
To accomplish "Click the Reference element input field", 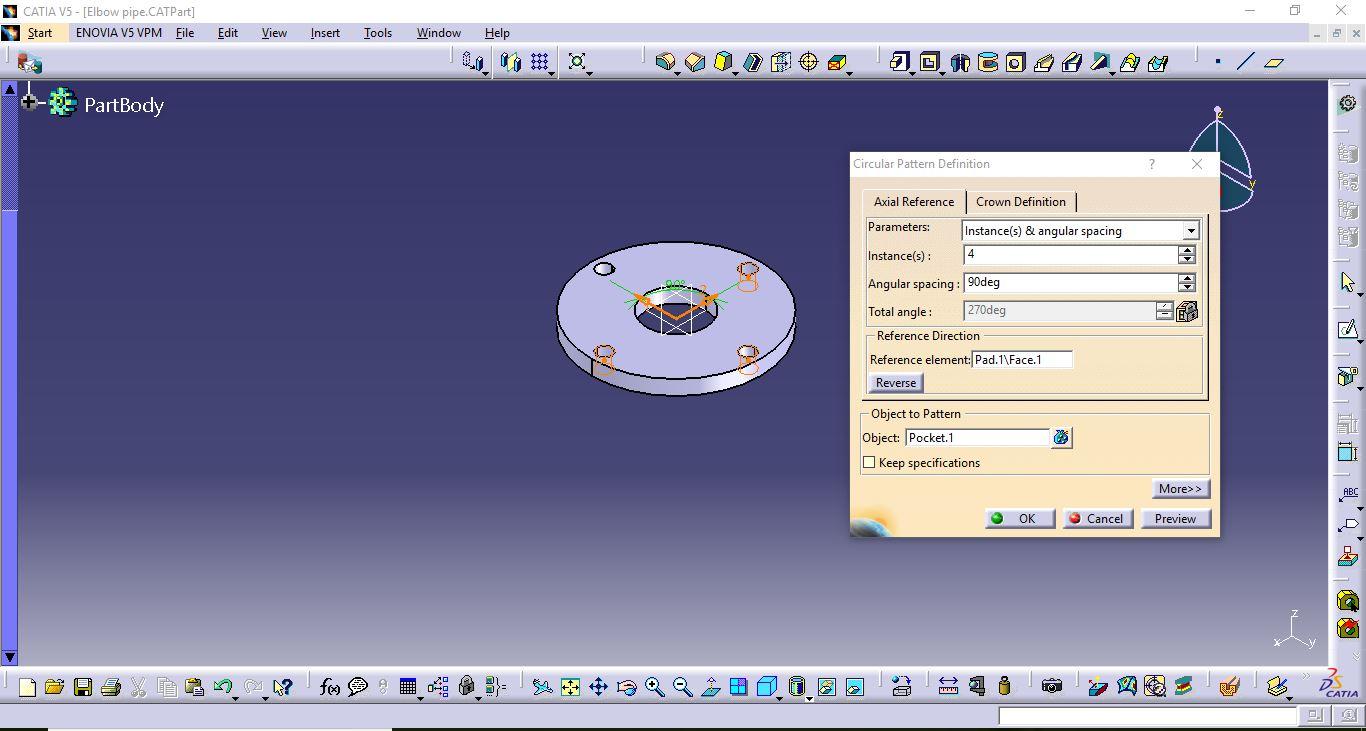I will pyautogui.click(x=1022, y=360).
